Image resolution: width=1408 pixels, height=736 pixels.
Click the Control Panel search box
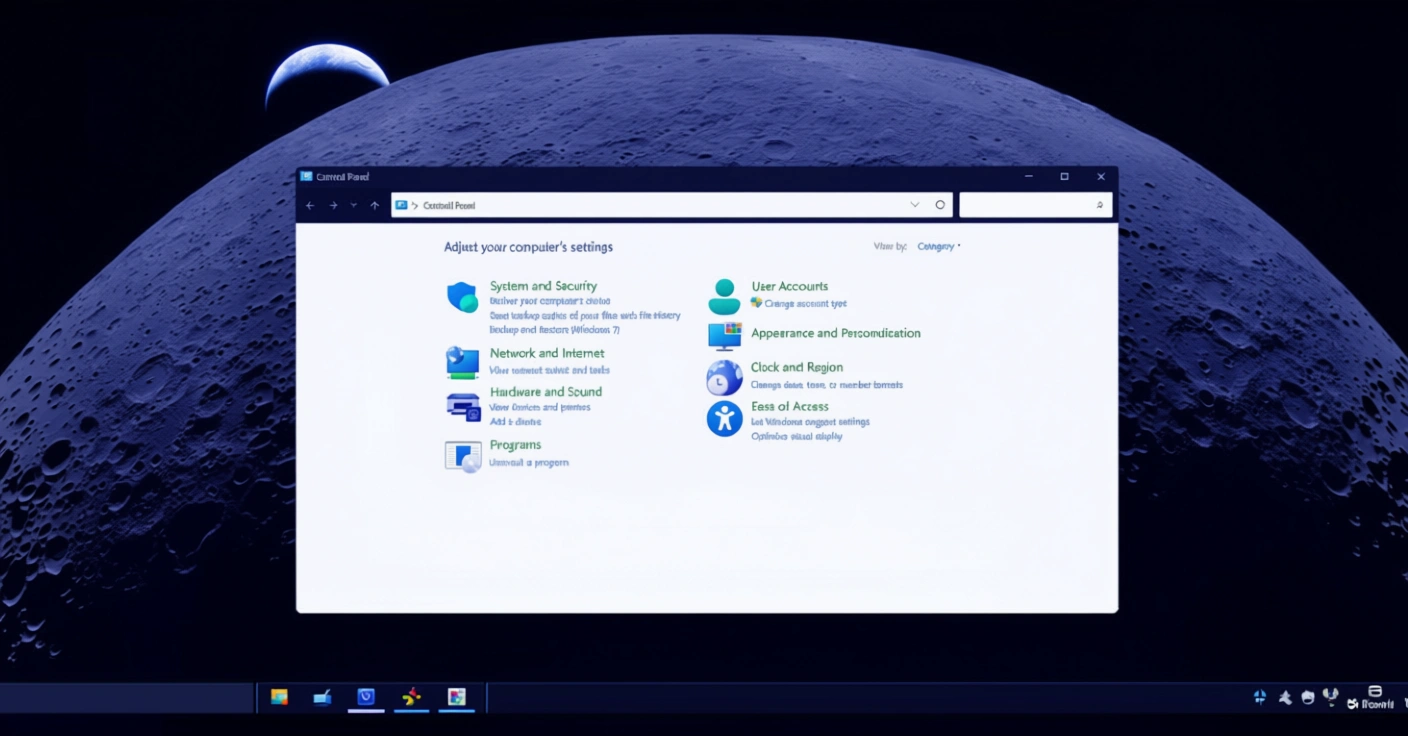click(x=1028, y=205)
